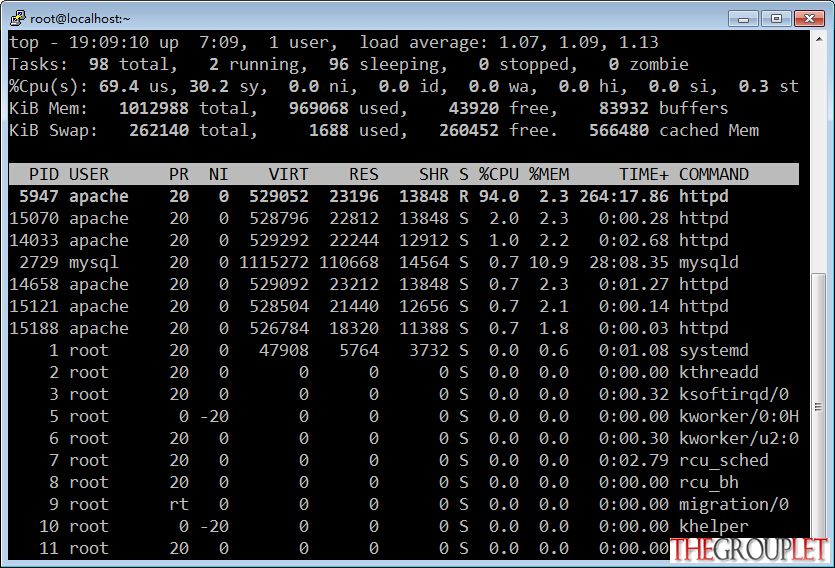Click the 69.4 us CPU value
835x568 pixels.
[119, 86]
